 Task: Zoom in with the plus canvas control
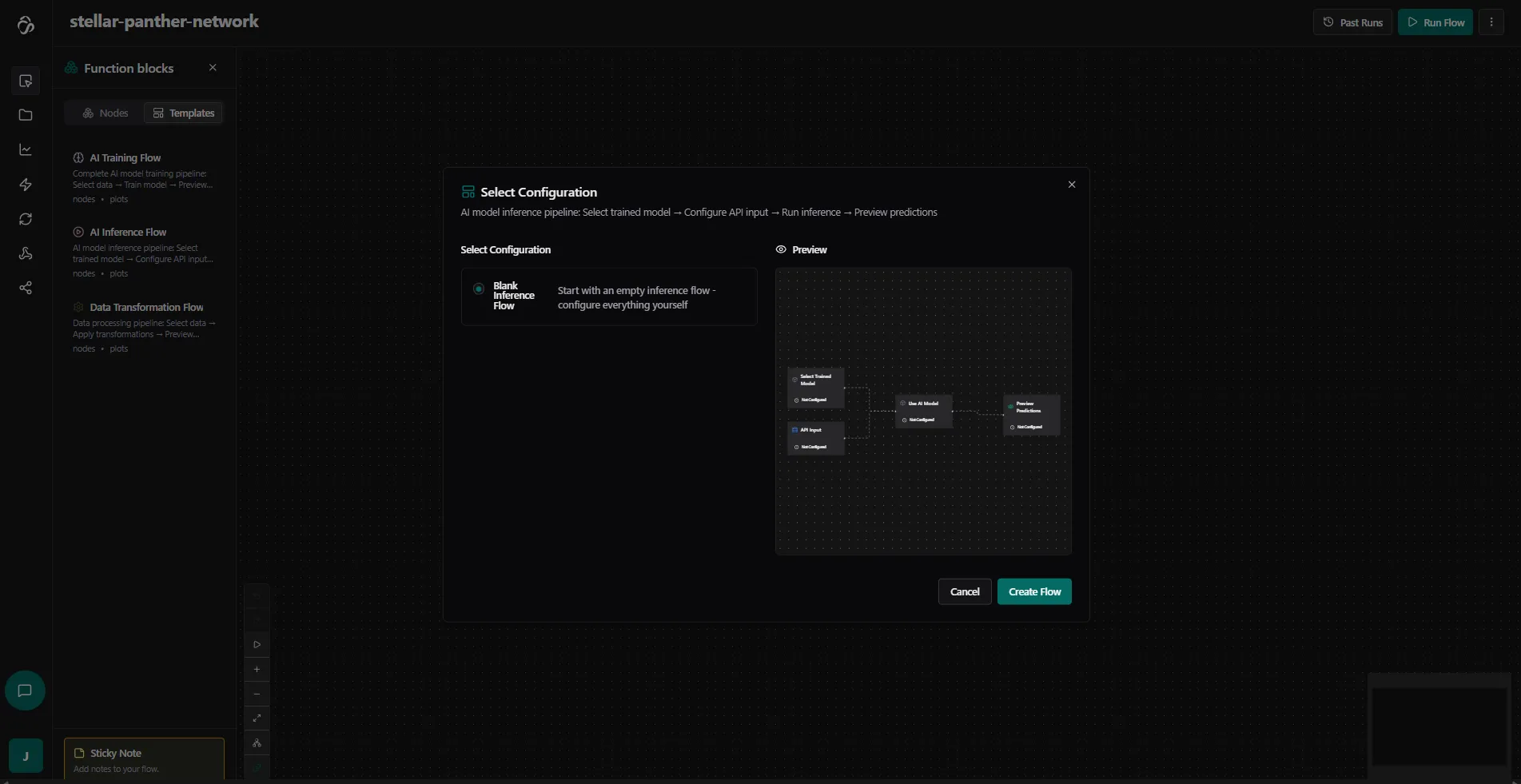point(257,670)
